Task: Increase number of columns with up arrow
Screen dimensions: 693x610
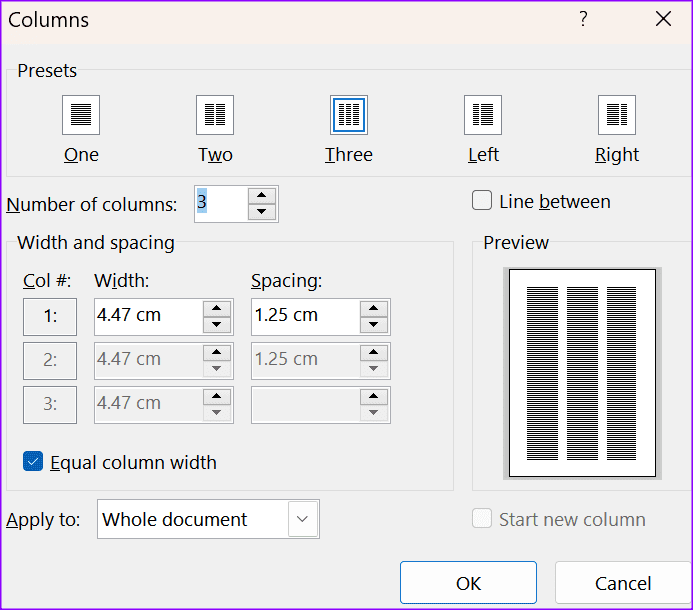Action: pyautogui.click(x=262, y=196)
